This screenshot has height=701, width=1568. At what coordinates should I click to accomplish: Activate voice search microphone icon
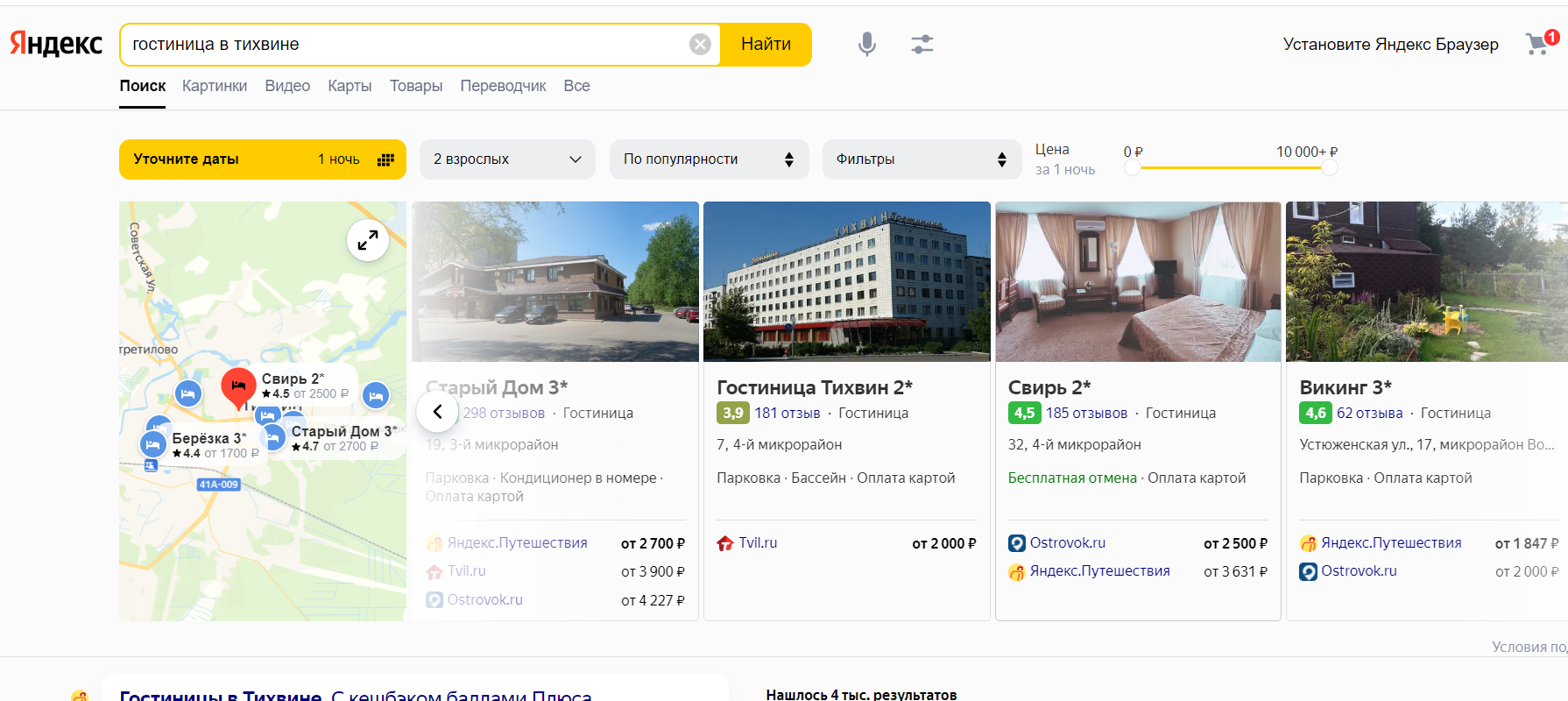[866, 44]
